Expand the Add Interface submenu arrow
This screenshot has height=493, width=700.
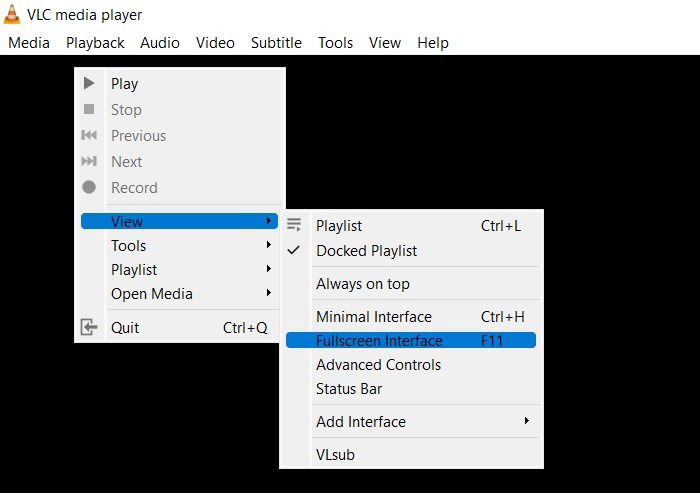pyautogui.click(x=527, y=421)
